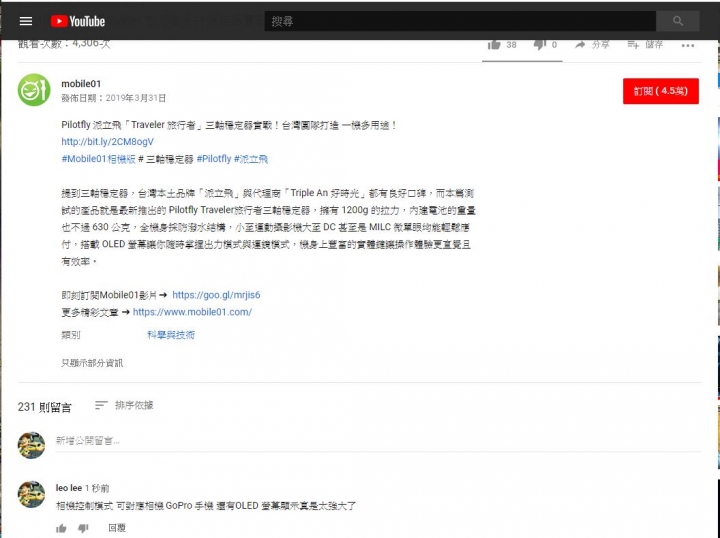
Task: Subscribe with the red 訂閱 button
Action: click(x=661, y=91)
